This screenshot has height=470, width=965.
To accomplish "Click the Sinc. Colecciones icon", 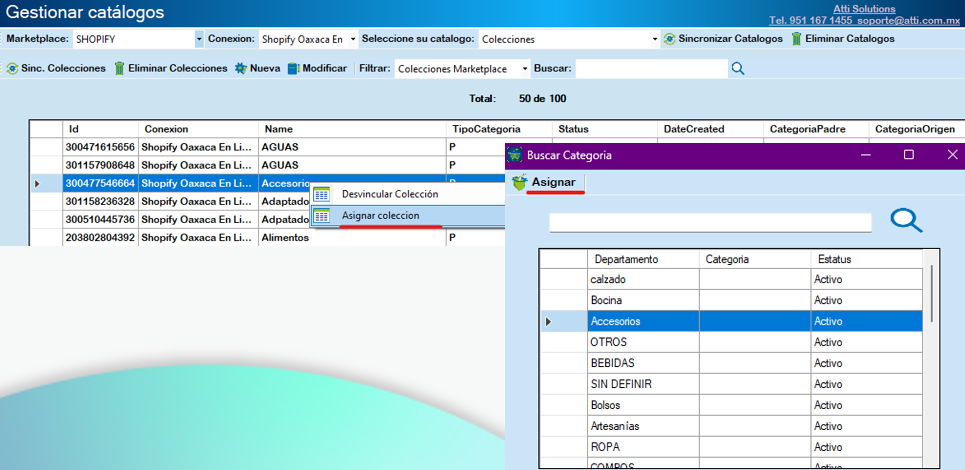I will coord(13,69).
